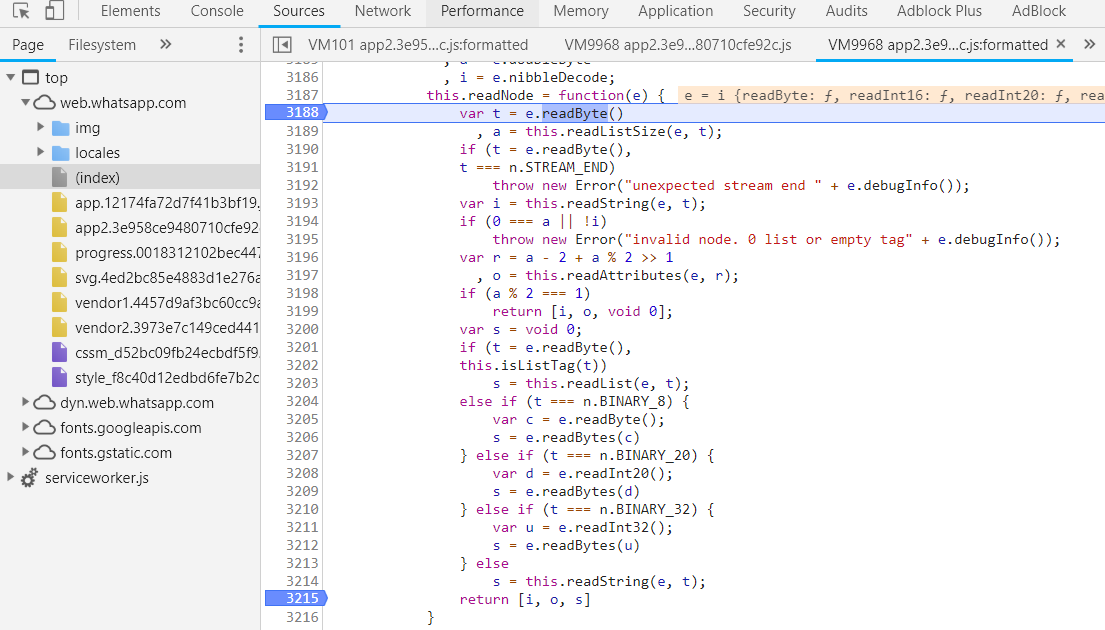Switch to the Performance tab
The image size is (1105, 630).
pos(482,11)
